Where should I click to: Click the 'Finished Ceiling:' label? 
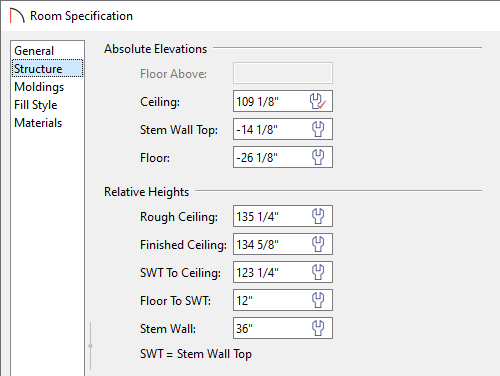point(183,245)
